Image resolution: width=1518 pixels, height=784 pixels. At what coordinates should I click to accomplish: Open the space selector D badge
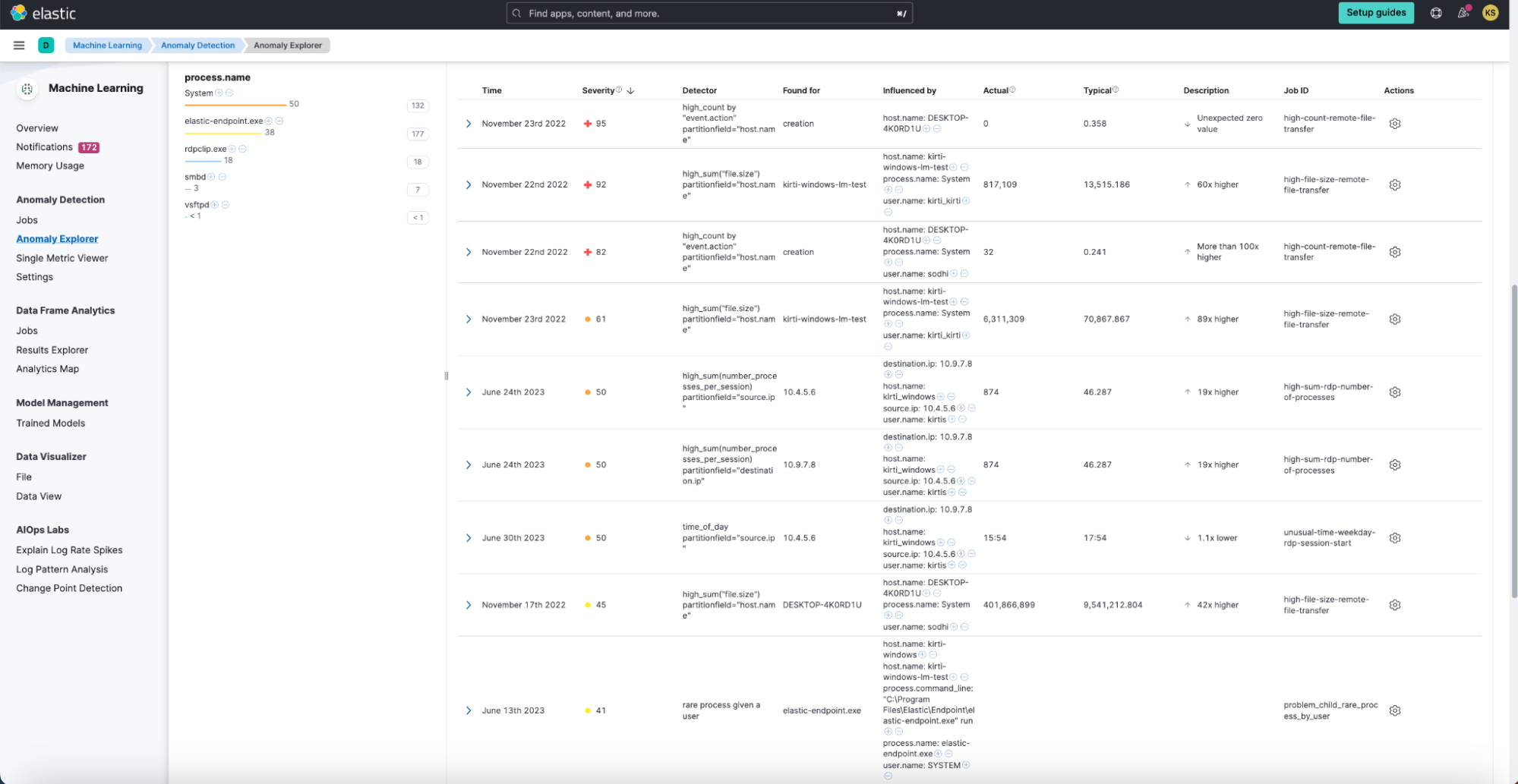pyautogui.click(x=46, y=46)
